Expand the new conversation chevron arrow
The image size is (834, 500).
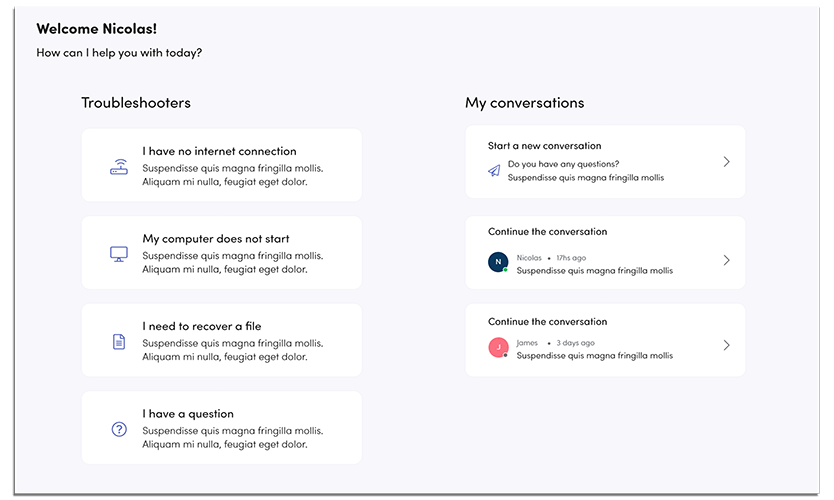point(727,162)
